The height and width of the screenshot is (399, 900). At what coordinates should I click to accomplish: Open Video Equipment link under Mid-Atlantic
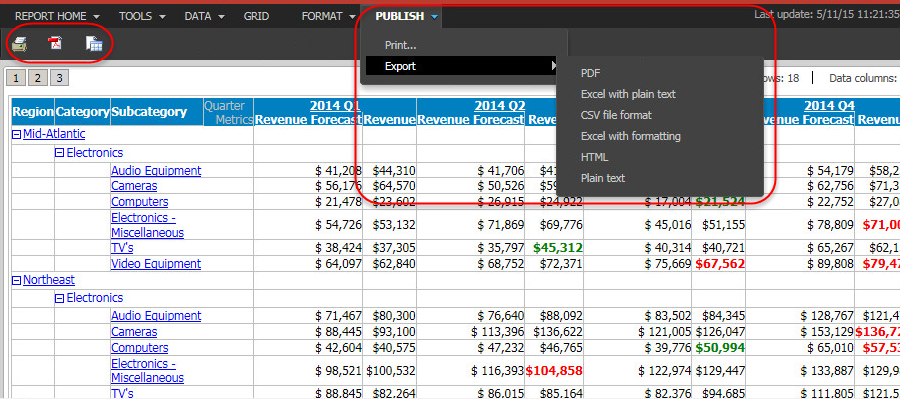156,264
